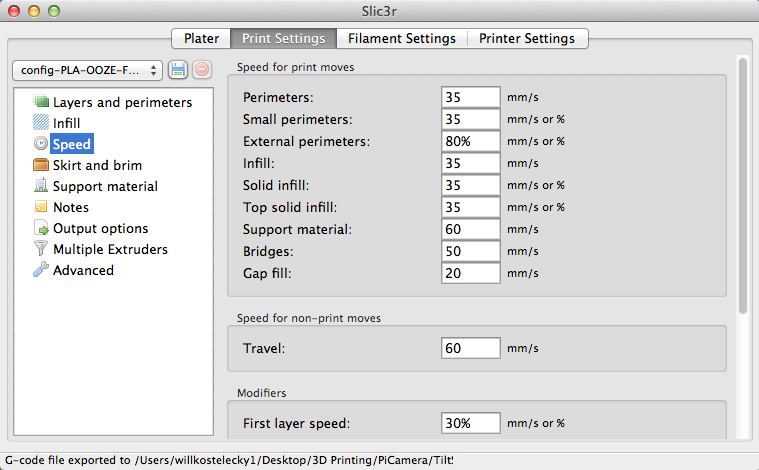Click the Advanced wrench icon
This screenshot has height=470, width=759.
pos(41,270)
